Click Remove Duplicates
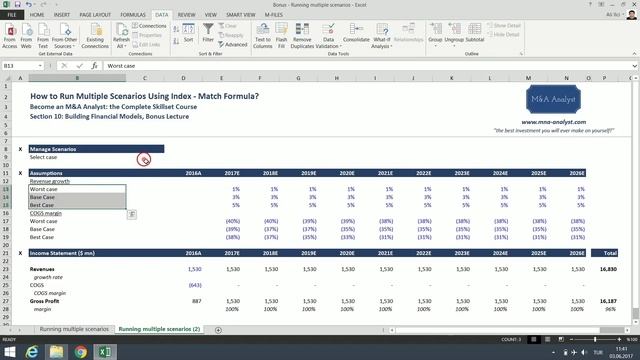This screenshot has width=640, height=360. pyautogui.click(x=302, y=36)
